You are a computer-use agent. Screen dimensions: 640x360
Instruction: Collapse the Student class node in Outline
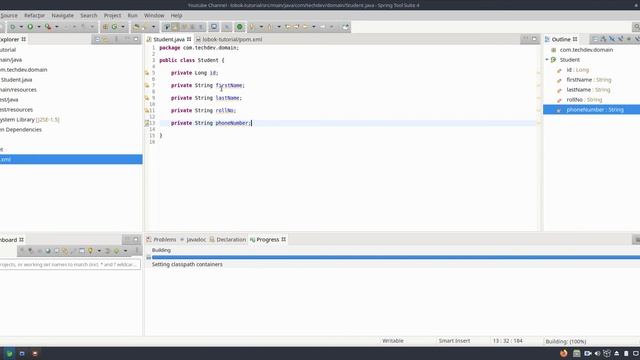(547, 60)
